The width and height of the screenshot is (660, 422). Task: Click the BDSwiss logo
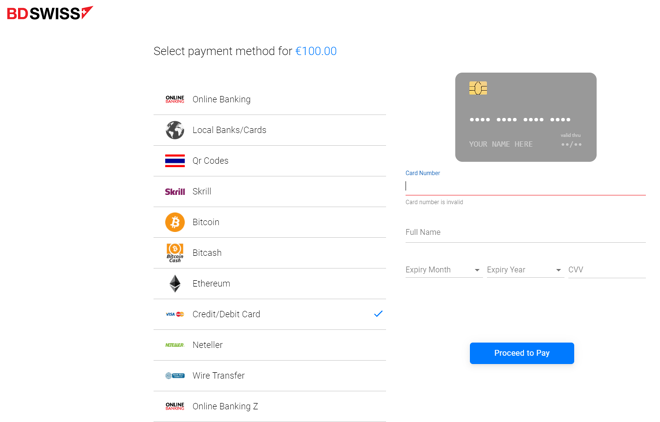(x=50, y=13)
